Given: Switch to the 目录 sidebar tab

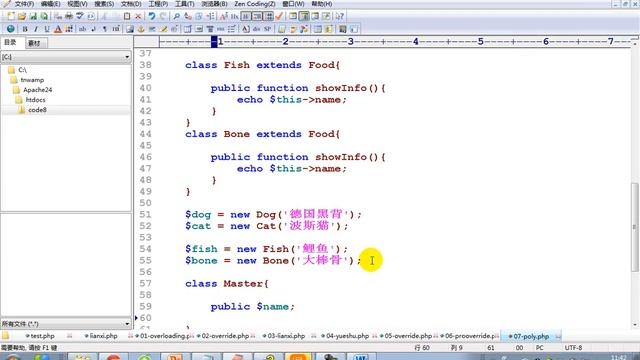Looking at the screenshot, I should click(x=11, y=42).
